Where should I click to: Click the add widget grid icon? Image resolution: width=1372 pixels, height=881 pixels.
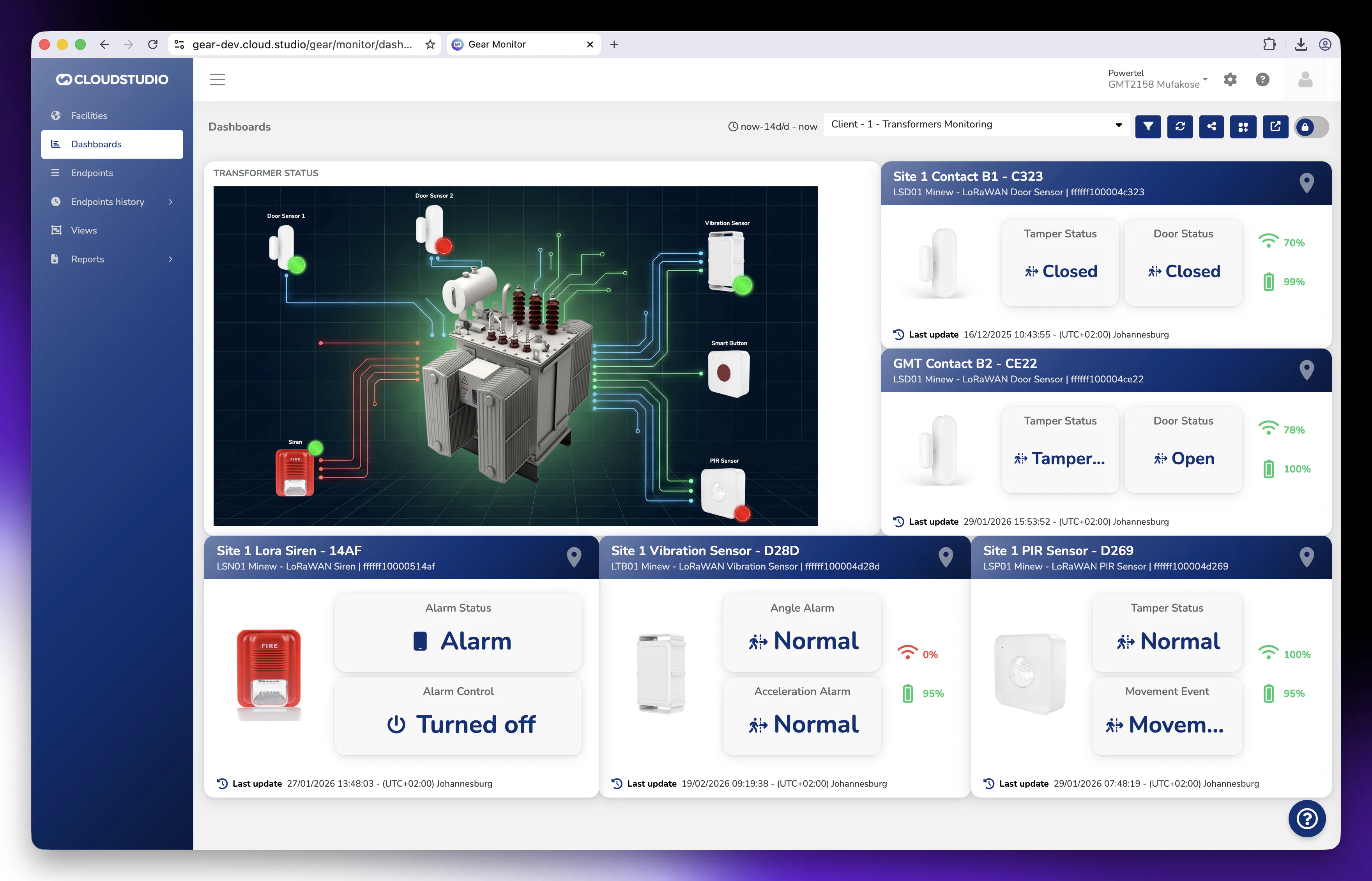[x=1243, y=126]
